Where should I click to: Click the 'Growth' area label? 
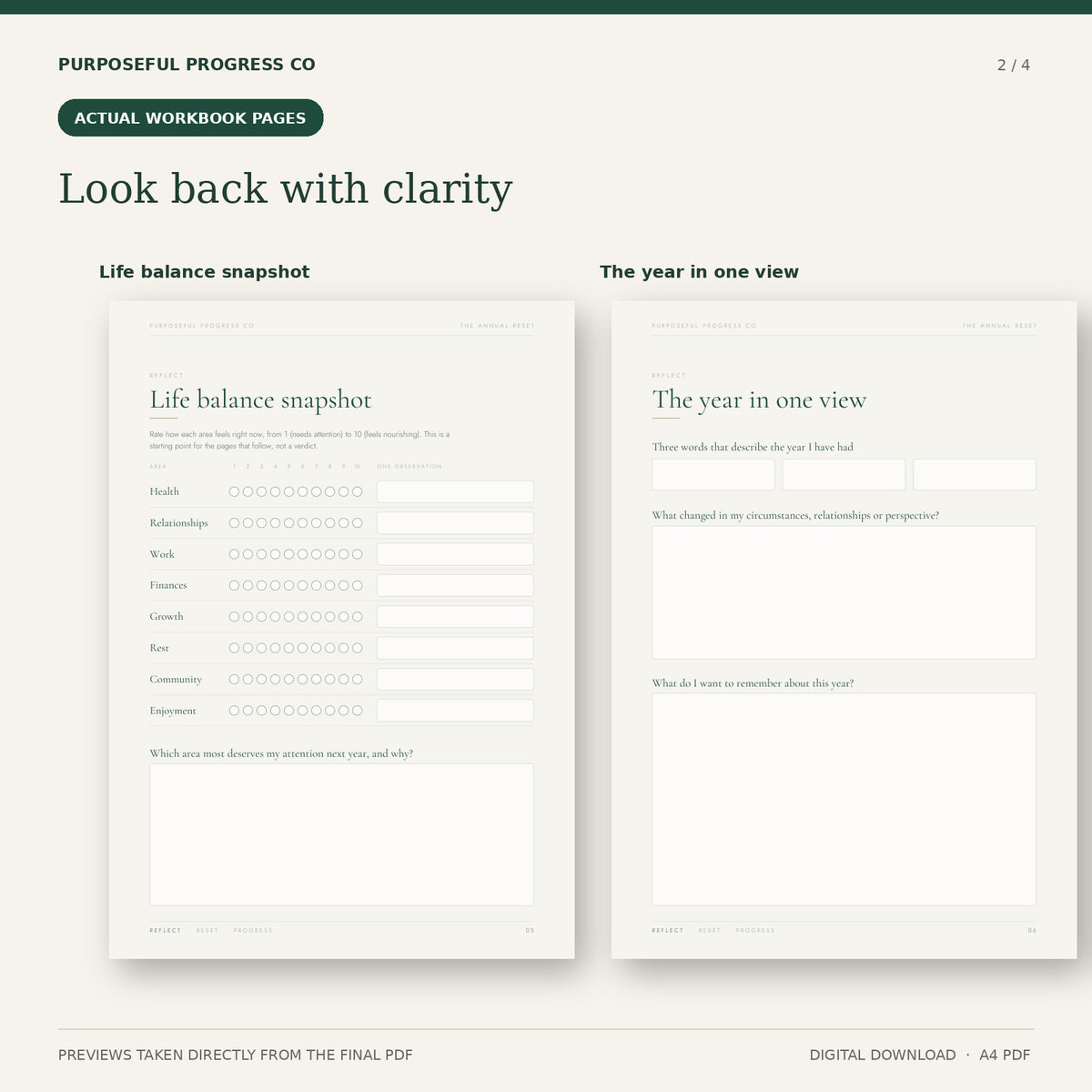click(x=167, y=617)
